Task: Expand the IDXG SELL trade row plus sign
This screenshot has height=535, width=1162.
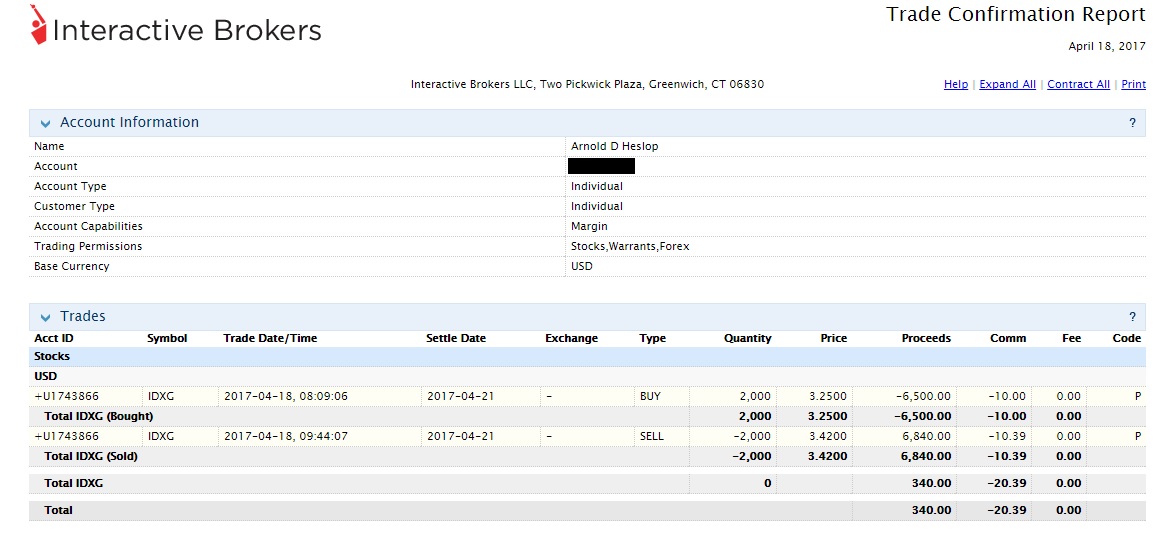Action: coord(37,436)
